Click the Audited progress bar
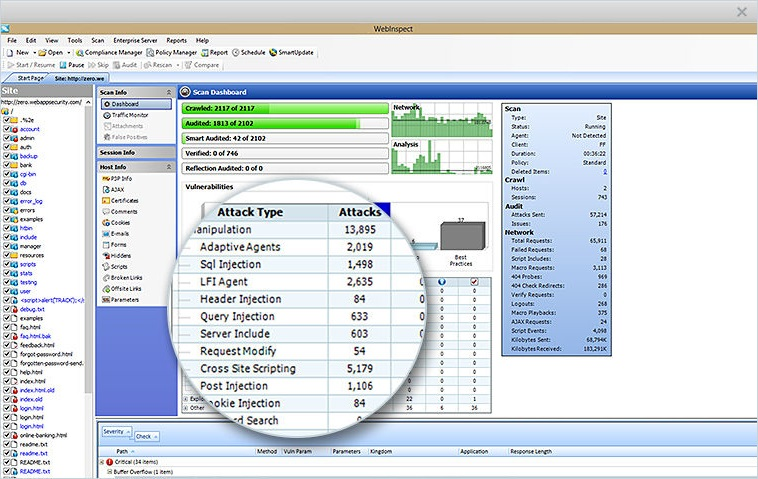The height and width of the screenshot is (479, 758). click(283, 123)
